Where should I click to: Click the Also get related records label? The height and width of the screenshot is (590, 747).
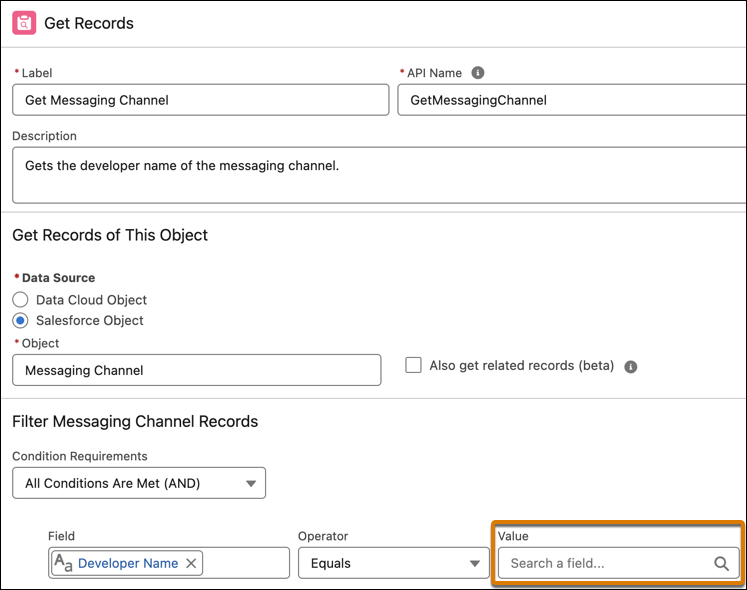tap(522, 366)
